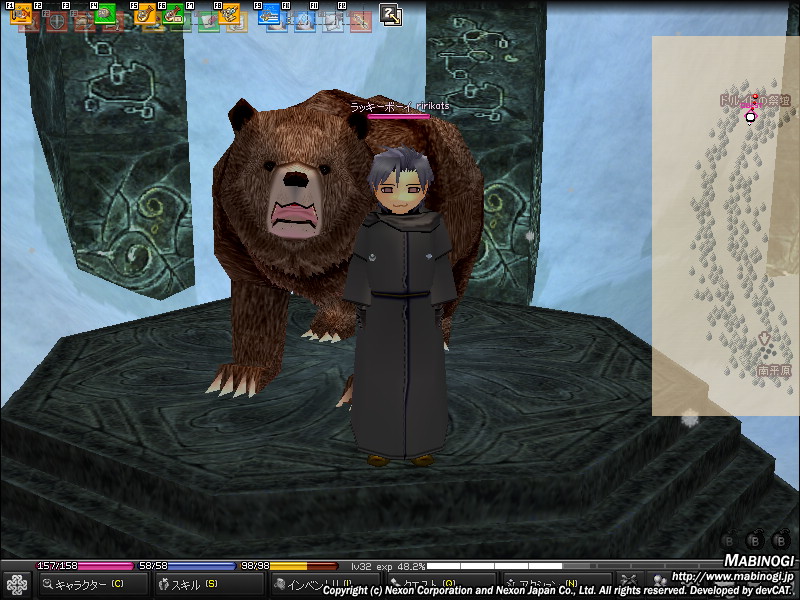800x600 pixels.
Task: Open the スキル (S) skills window
Action: pos(210,585)
